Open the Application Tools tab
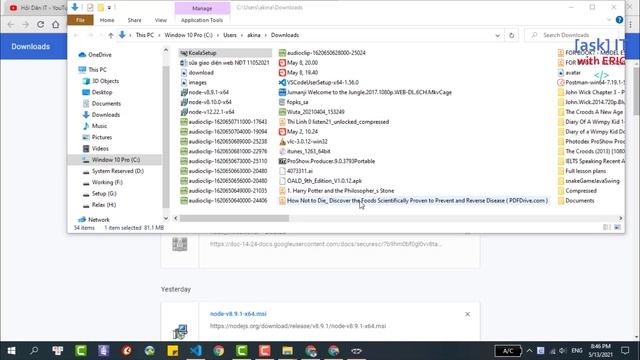Viewport: 640px width, 360px height. [202, 20]
